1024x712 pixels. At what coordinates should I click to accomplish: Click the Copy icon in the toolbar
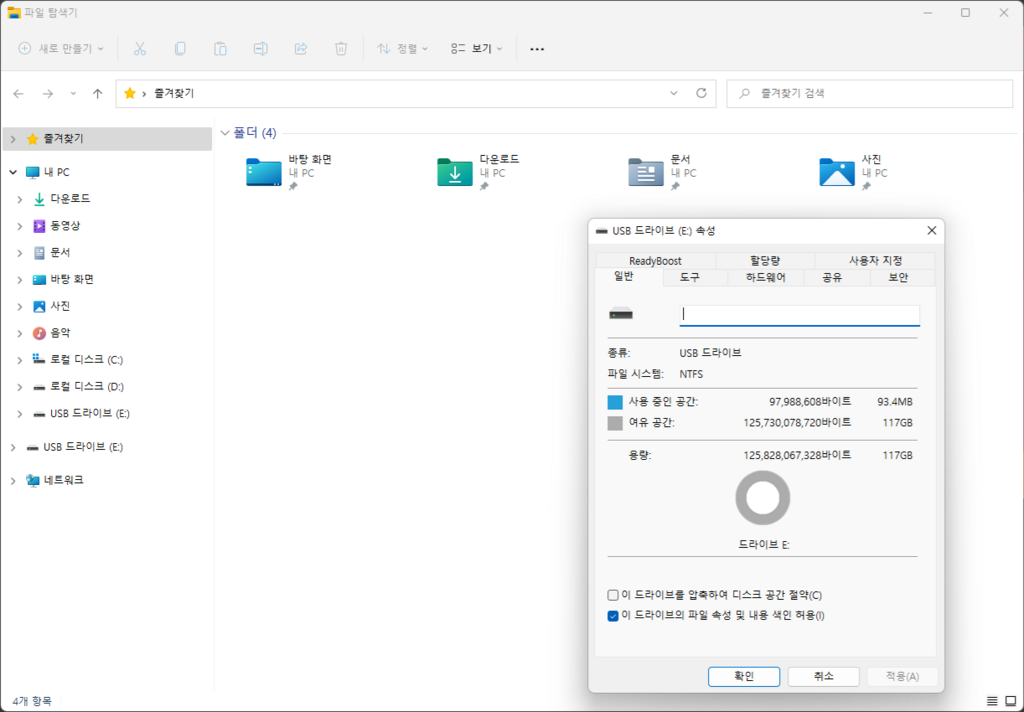click(x=180, y=48)
